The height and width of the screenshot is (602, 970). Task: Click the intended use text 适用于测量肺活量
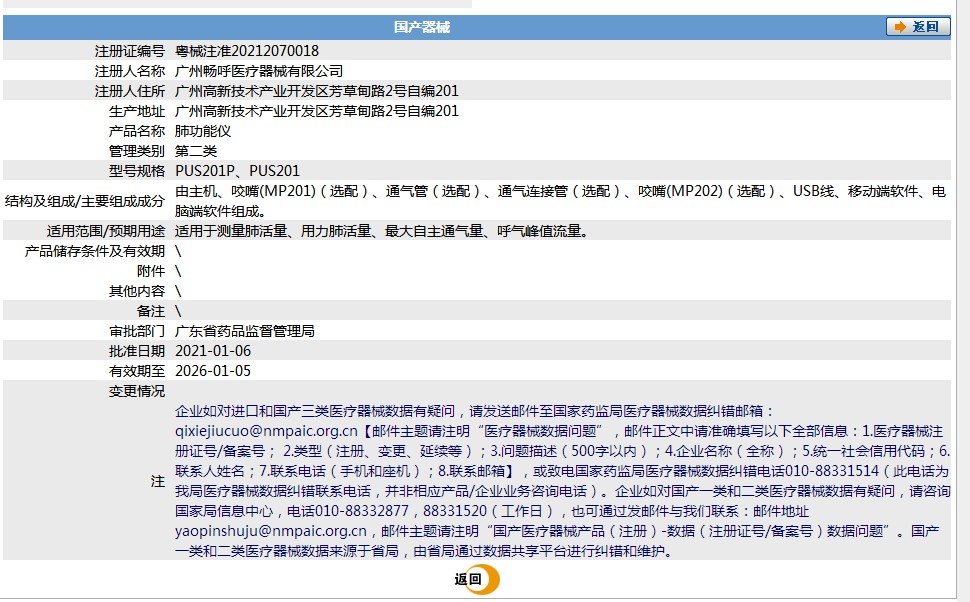[381, 231]
